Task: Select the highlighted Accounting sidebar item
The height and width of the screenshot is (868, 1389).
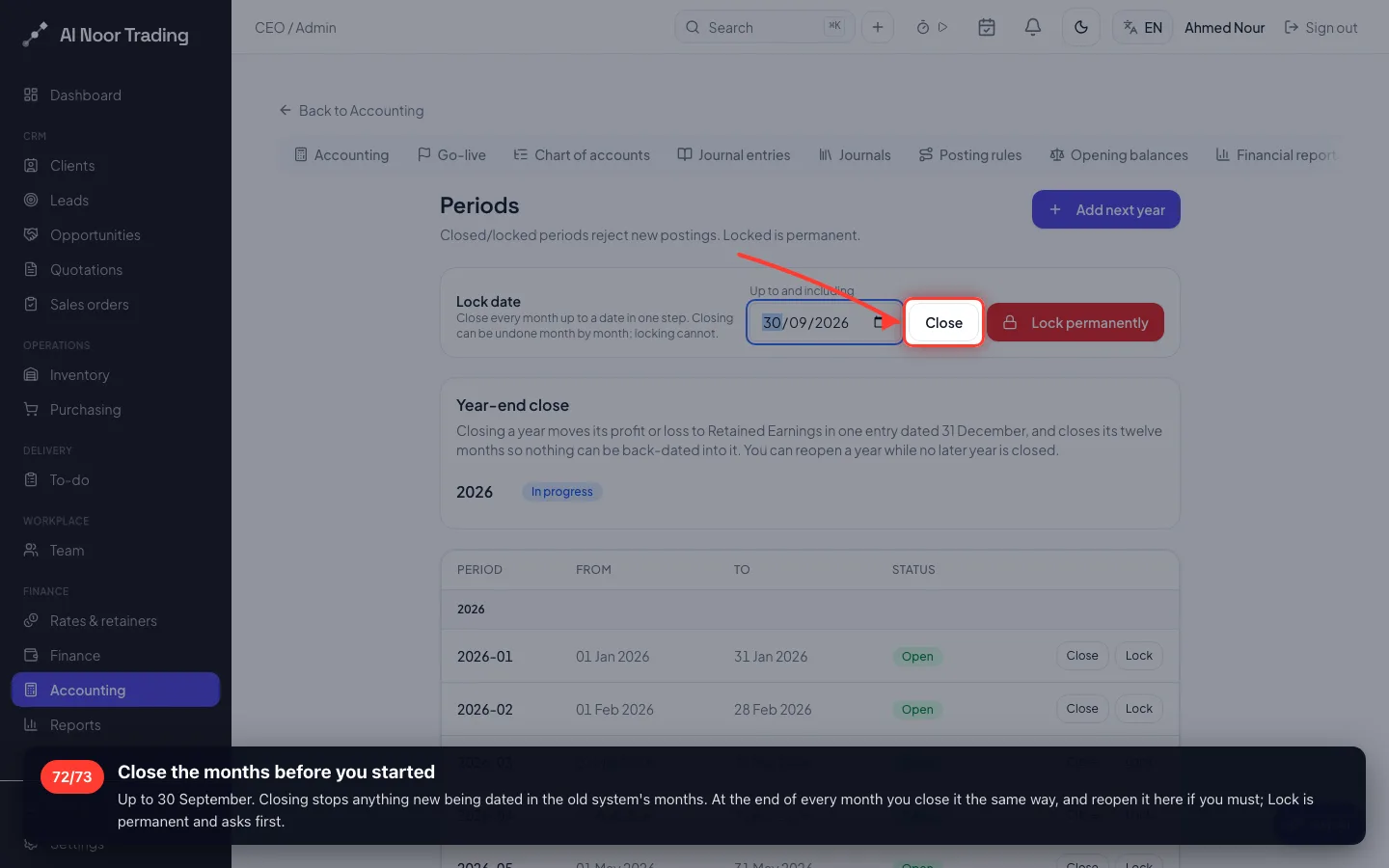Action: [116, 691]
